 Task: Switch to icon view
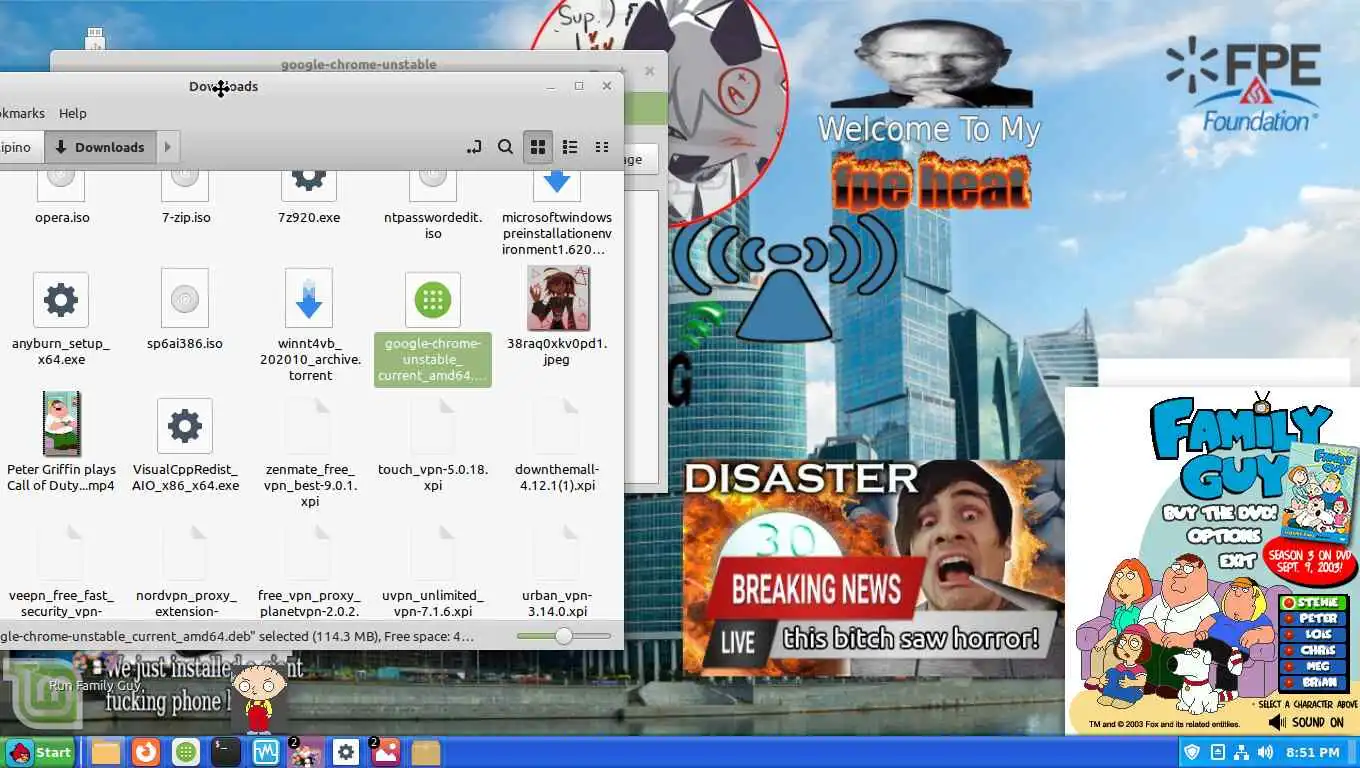point(538,147)
